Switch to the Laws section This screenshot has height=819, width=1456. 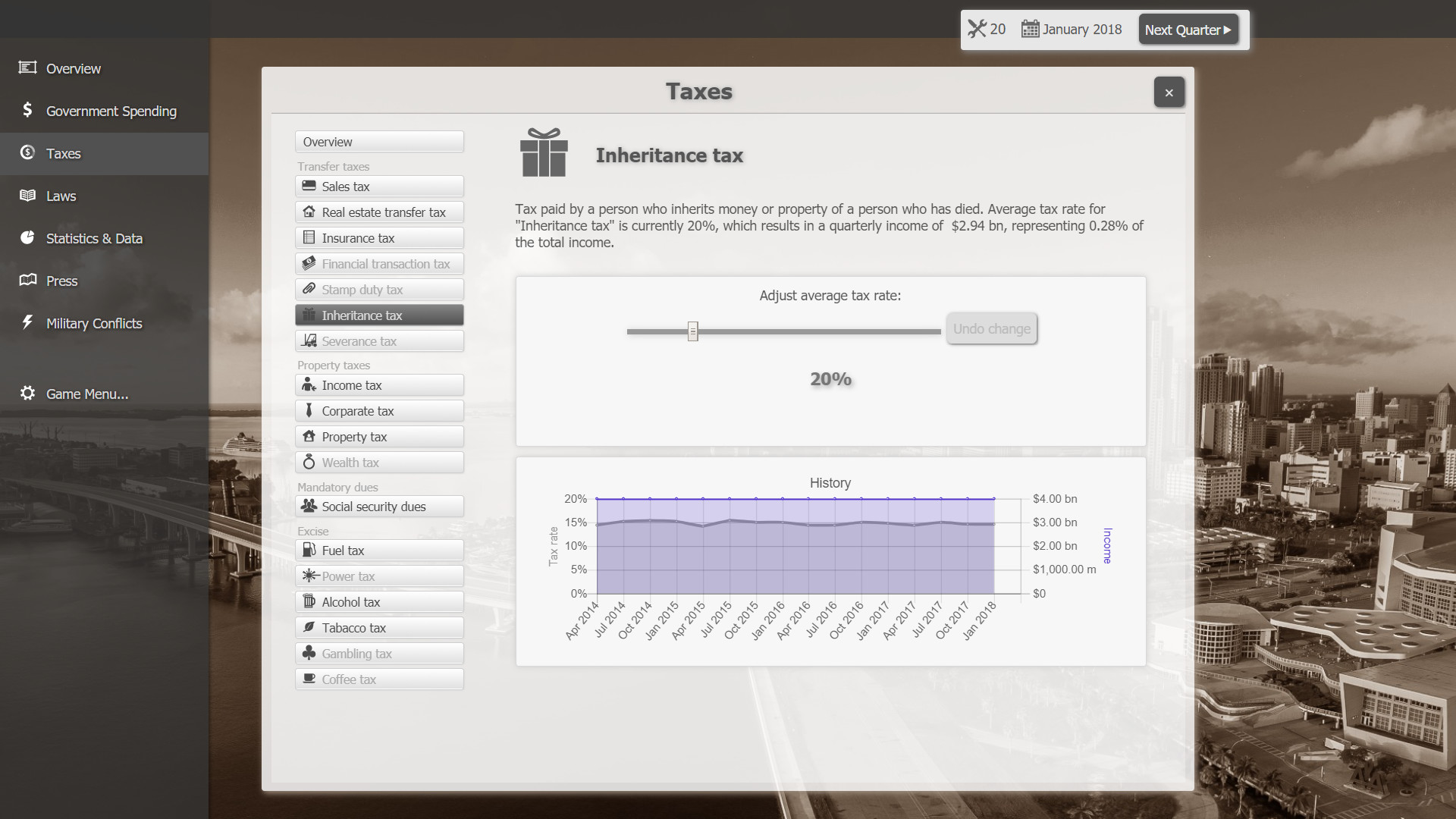(x=60, y=196)
